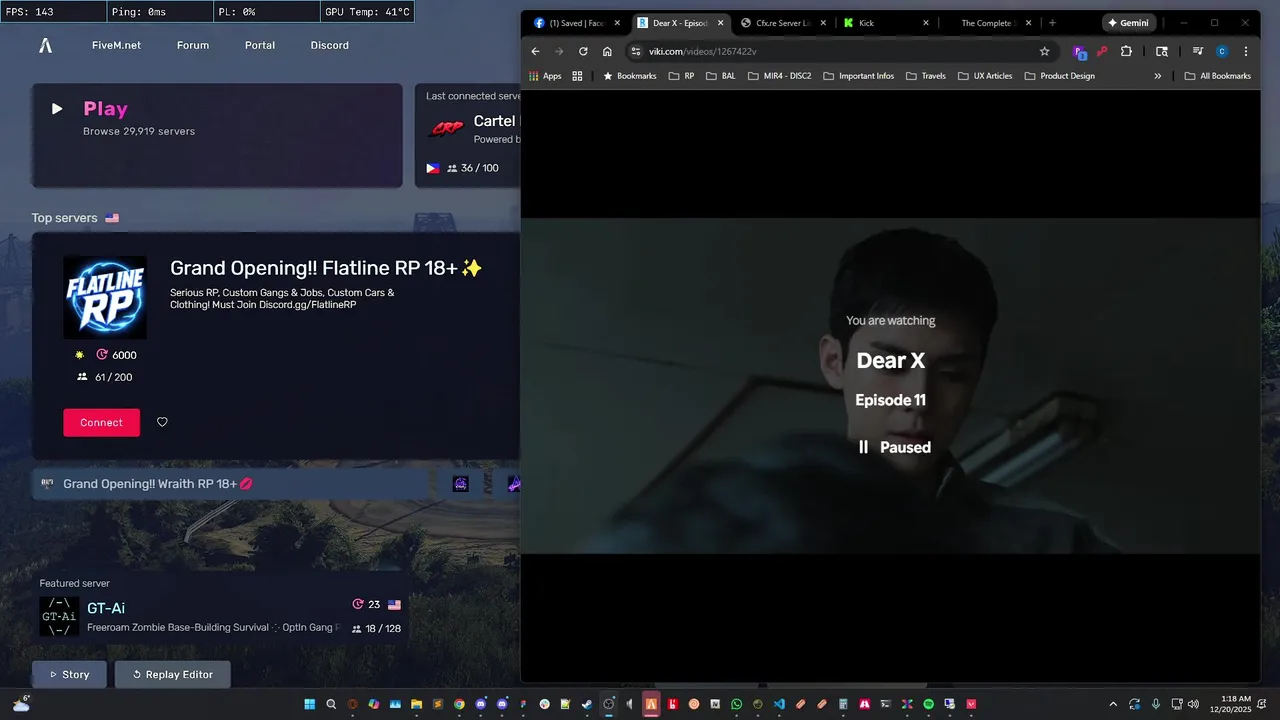This screenshot has width=1280, height=720.
Task: Bookmark this page with the star icon
Action: point(1044,51)
